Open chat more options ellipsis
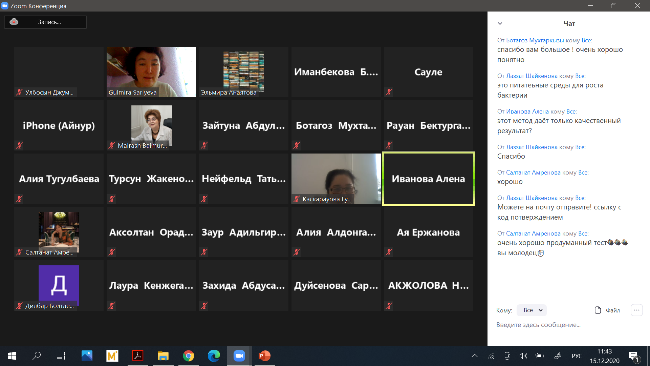Screen dimensions: 650x366 pos(636,310)
